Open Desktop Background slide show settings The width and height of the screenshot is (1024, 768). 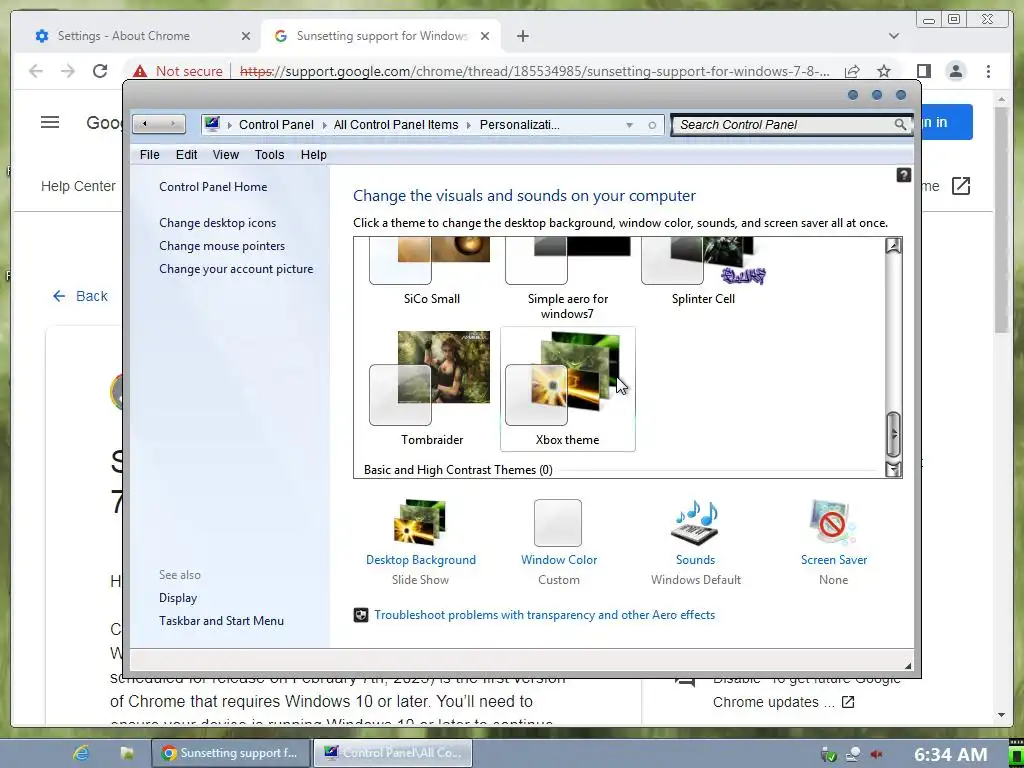[x=420, y=522]
